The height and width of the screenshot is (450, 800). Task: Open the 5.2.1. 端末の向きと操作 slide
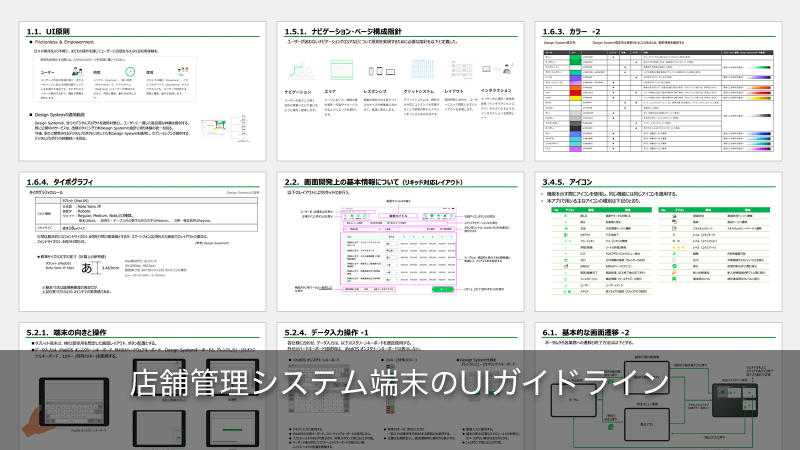coord(142,386)
